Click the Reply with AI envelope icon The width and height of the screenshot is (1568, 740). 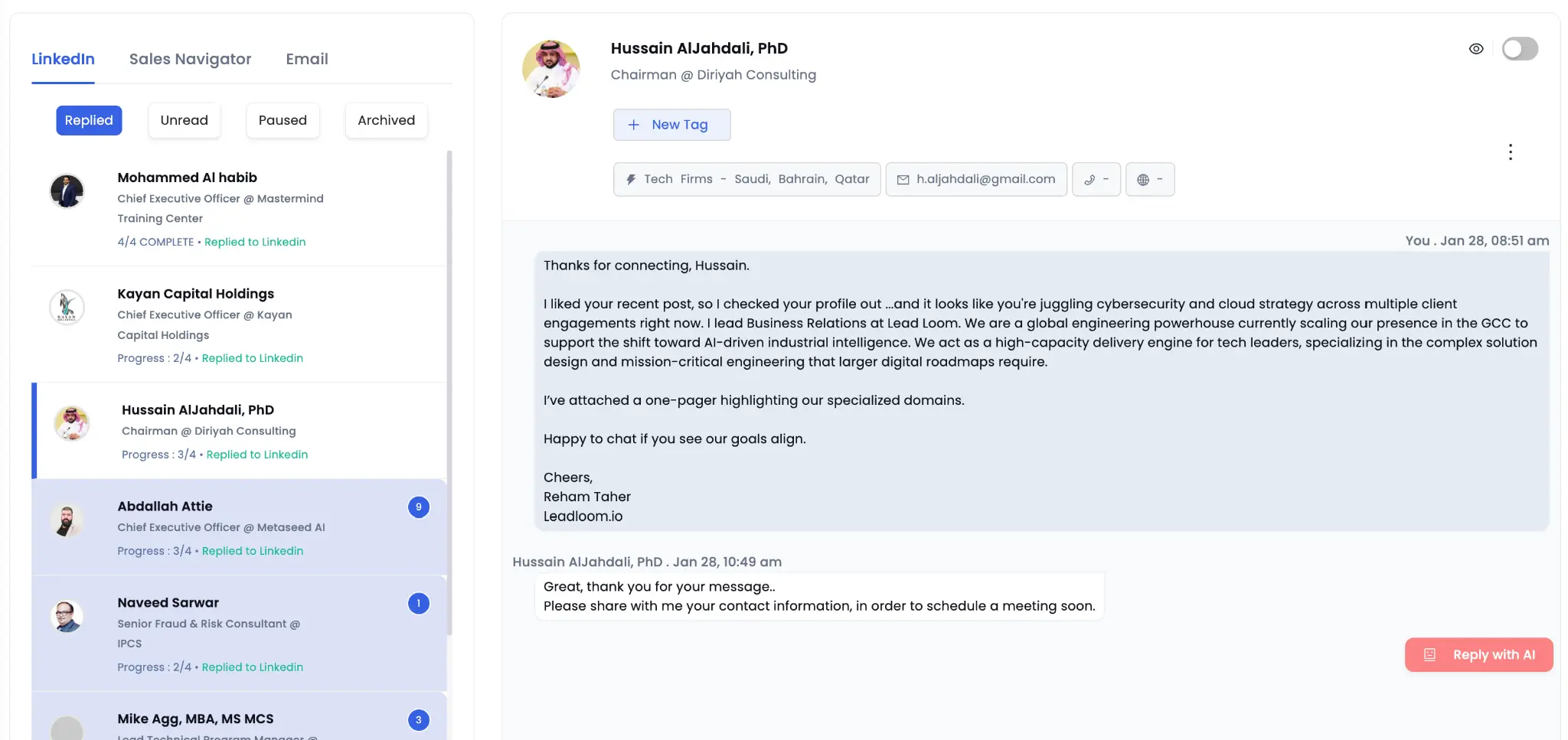pos(1429,654)
